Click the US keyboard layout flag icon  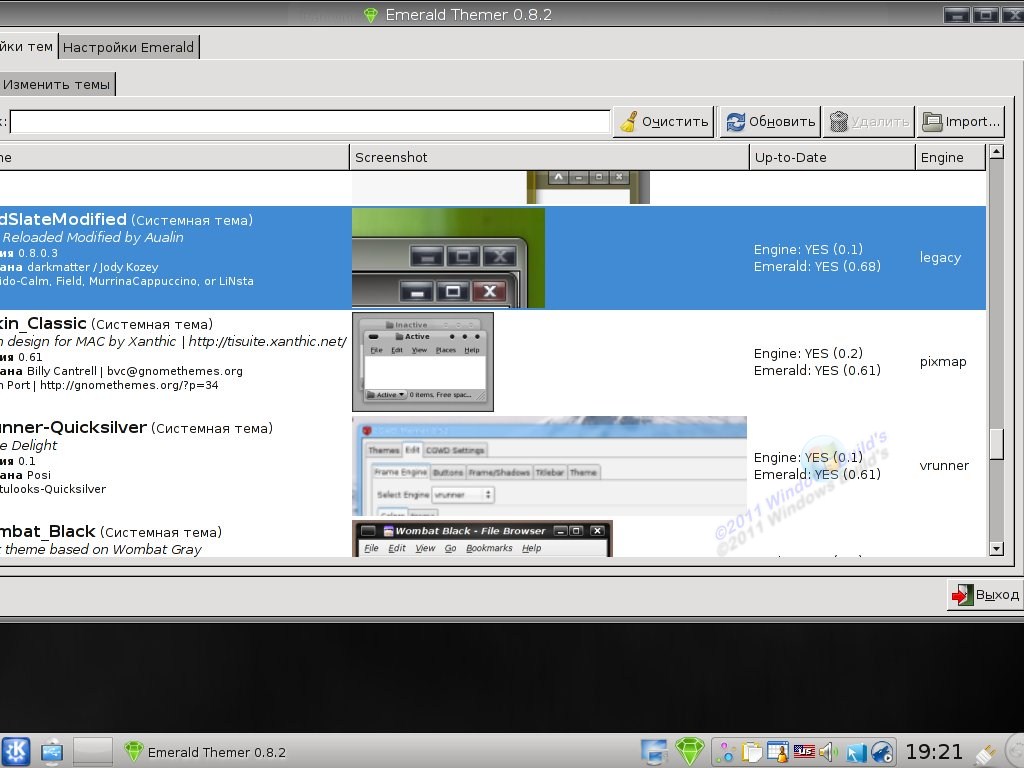point(804,752)
